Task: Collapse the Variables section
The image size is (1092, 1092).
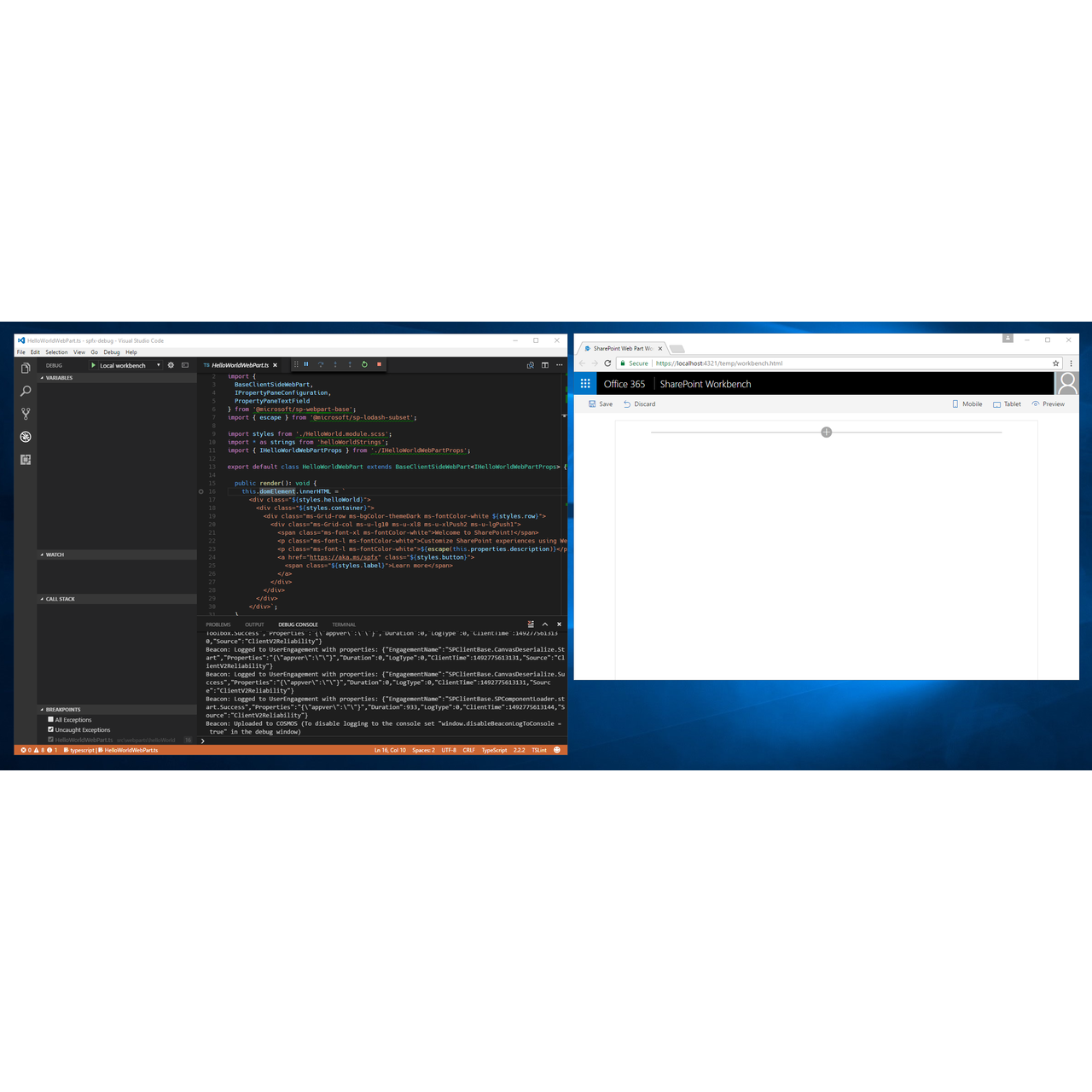Action: [117, 378]
